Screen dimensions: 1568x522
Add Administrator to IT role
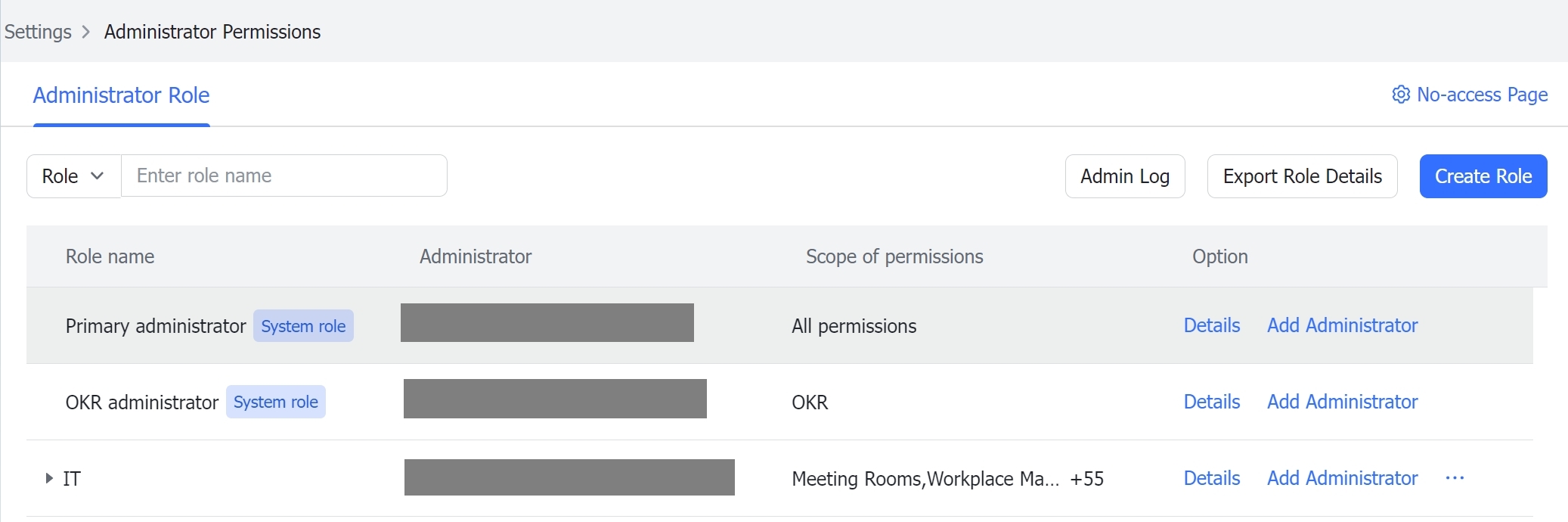click(x=1342, y=478)
